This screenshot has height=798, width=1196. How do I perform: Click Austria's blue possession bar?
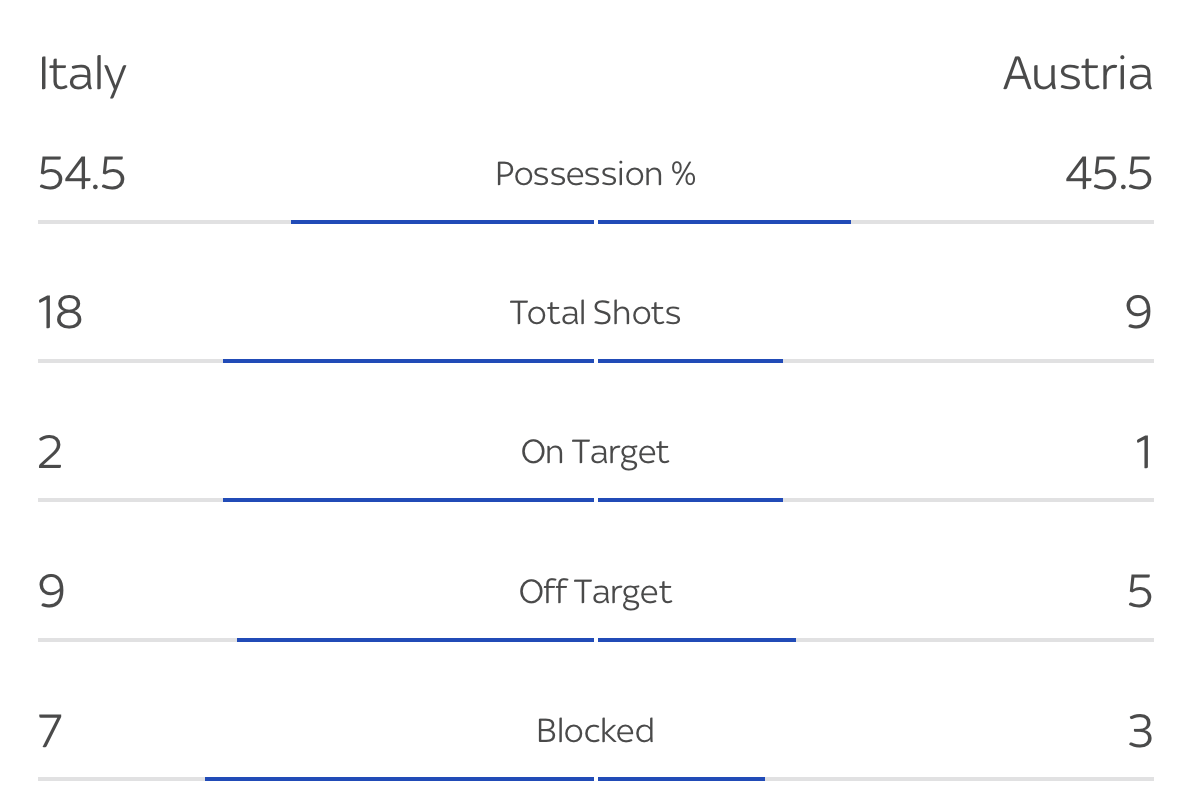click(x=724, y=221)
